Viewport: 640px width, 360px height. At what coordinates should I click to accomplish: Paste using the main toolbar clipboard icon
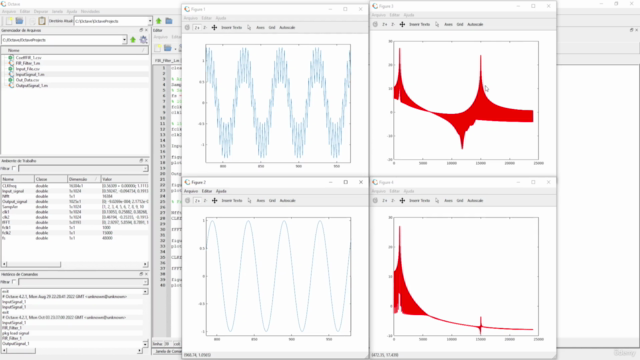(42, 21)
